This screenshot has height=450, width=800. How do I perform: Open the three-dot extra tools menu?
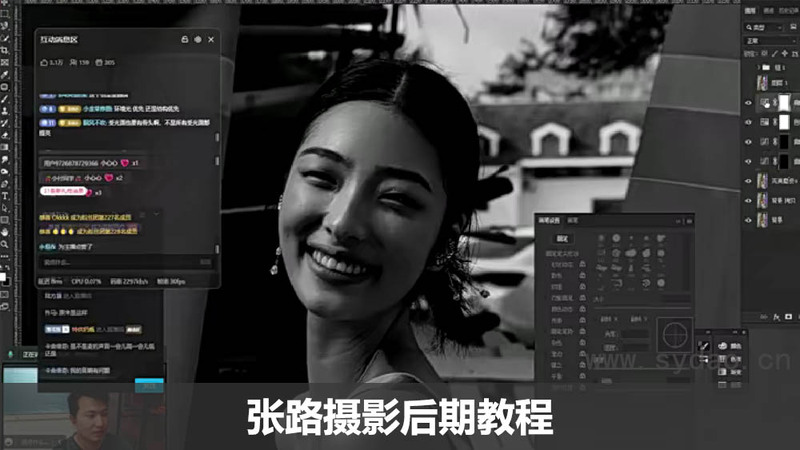[x=5, y=256]
